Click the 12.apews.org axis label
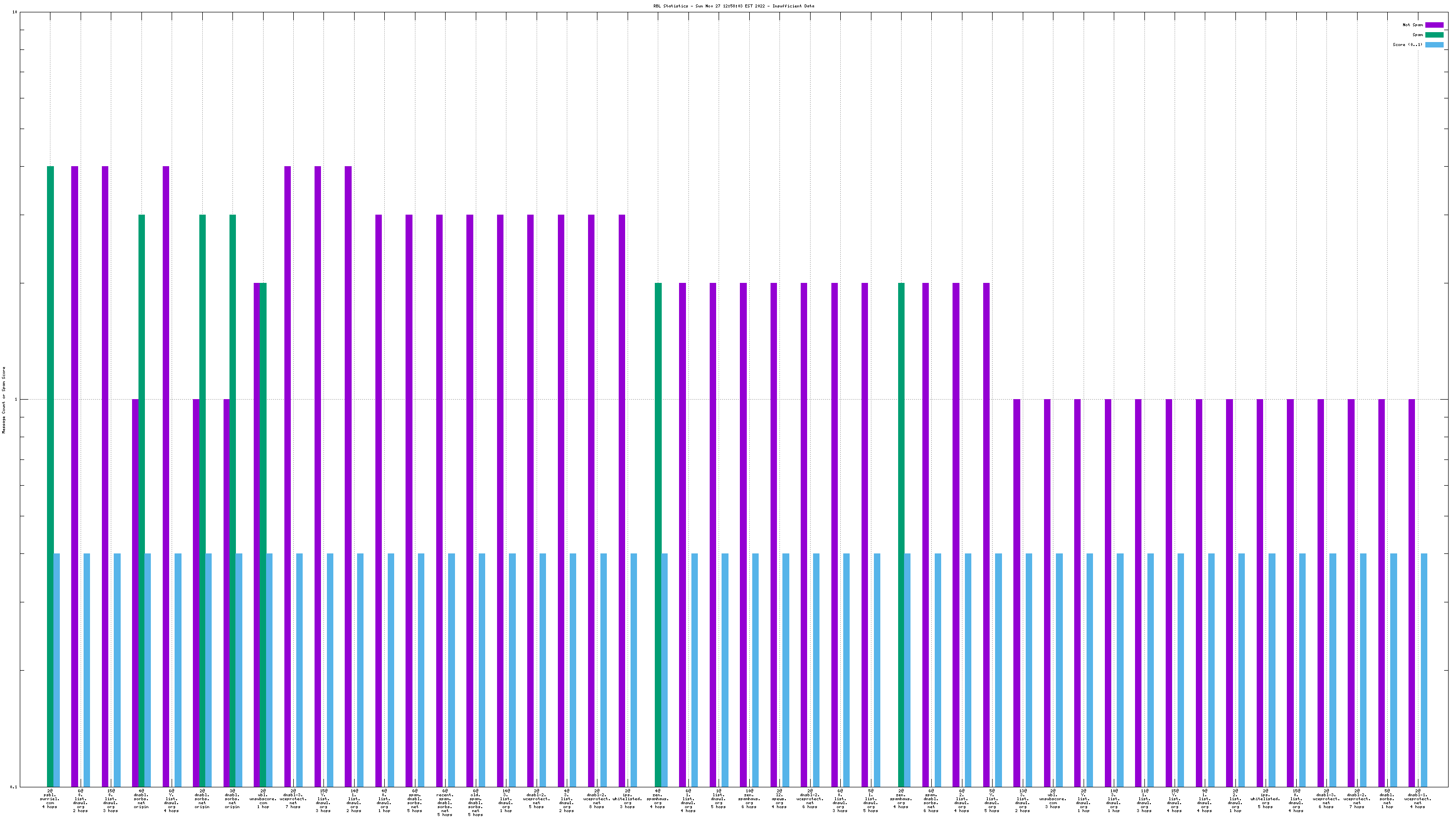This screenshot has height=819, width=1456. (779, 798)
